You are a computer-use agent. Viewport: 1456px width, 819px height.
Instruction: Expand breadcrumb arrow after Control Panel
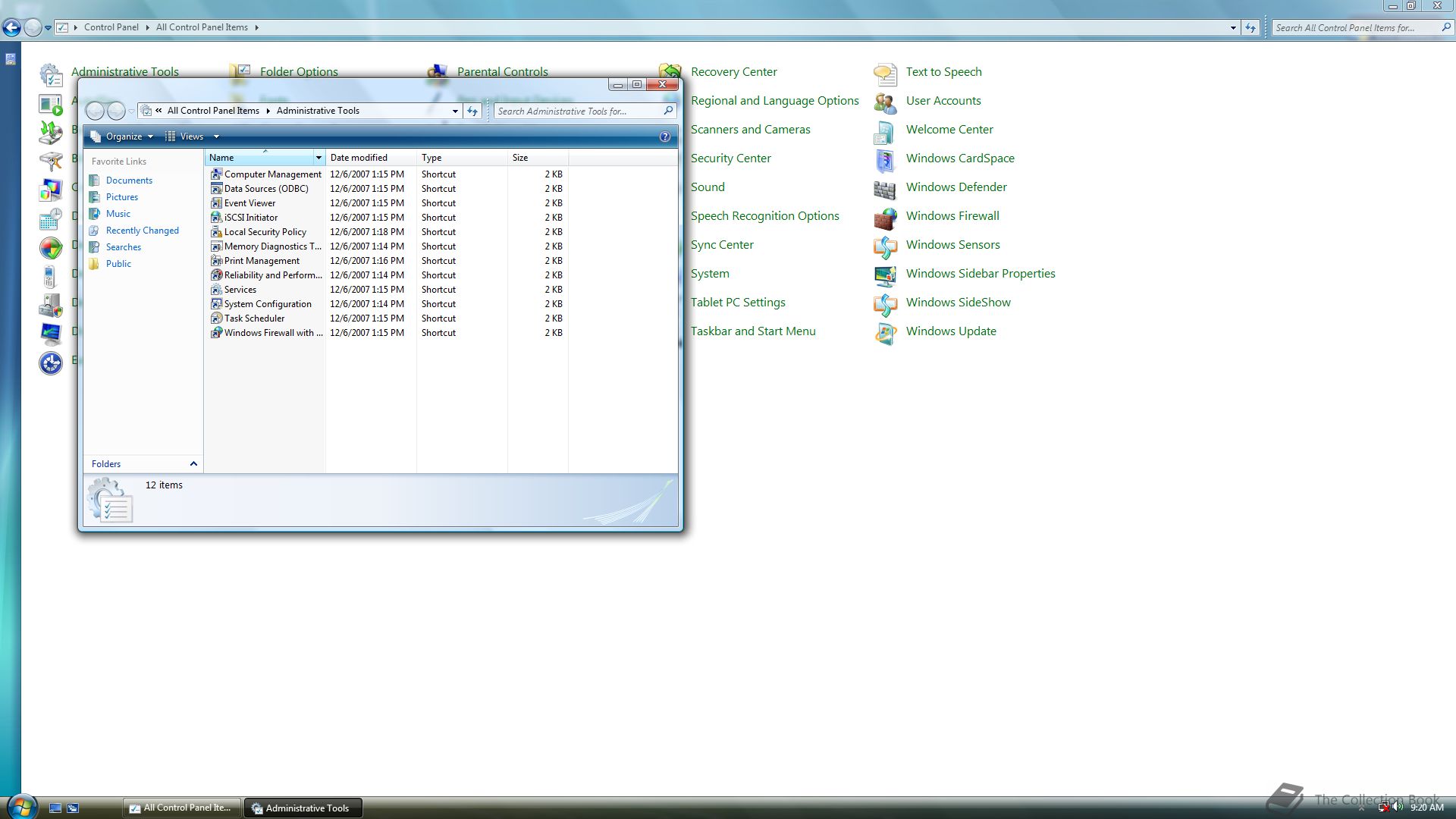click(x=147, y=27)
